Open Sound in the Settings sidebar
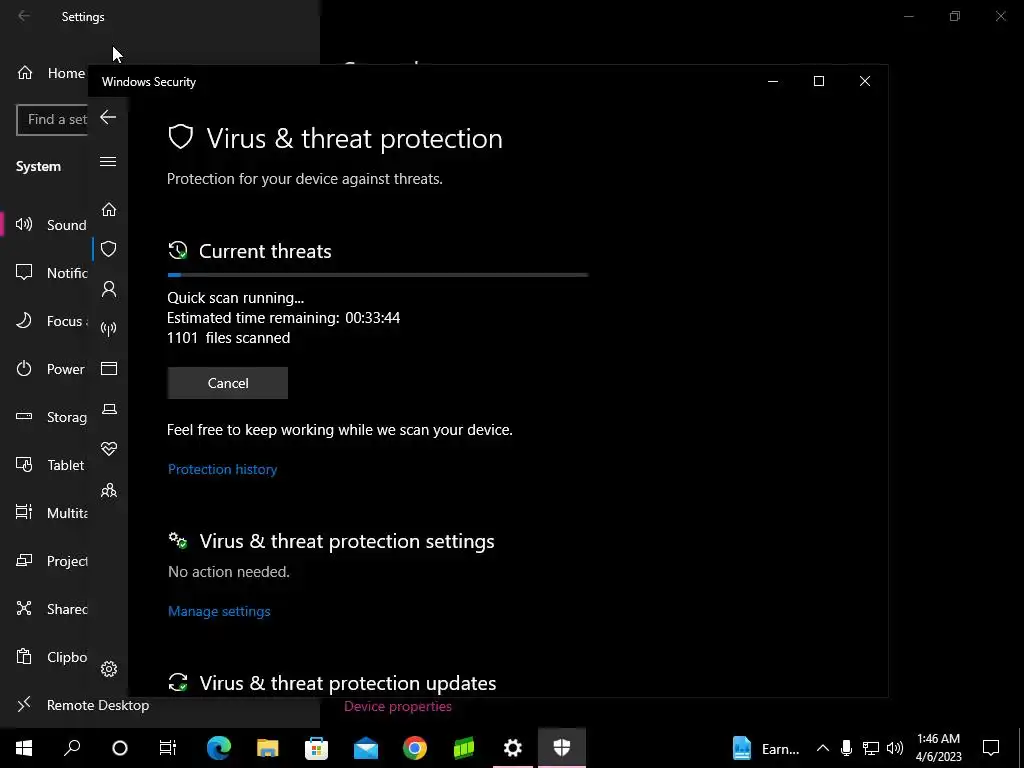Screen dimensions: 1024x768 click(51, 225)
